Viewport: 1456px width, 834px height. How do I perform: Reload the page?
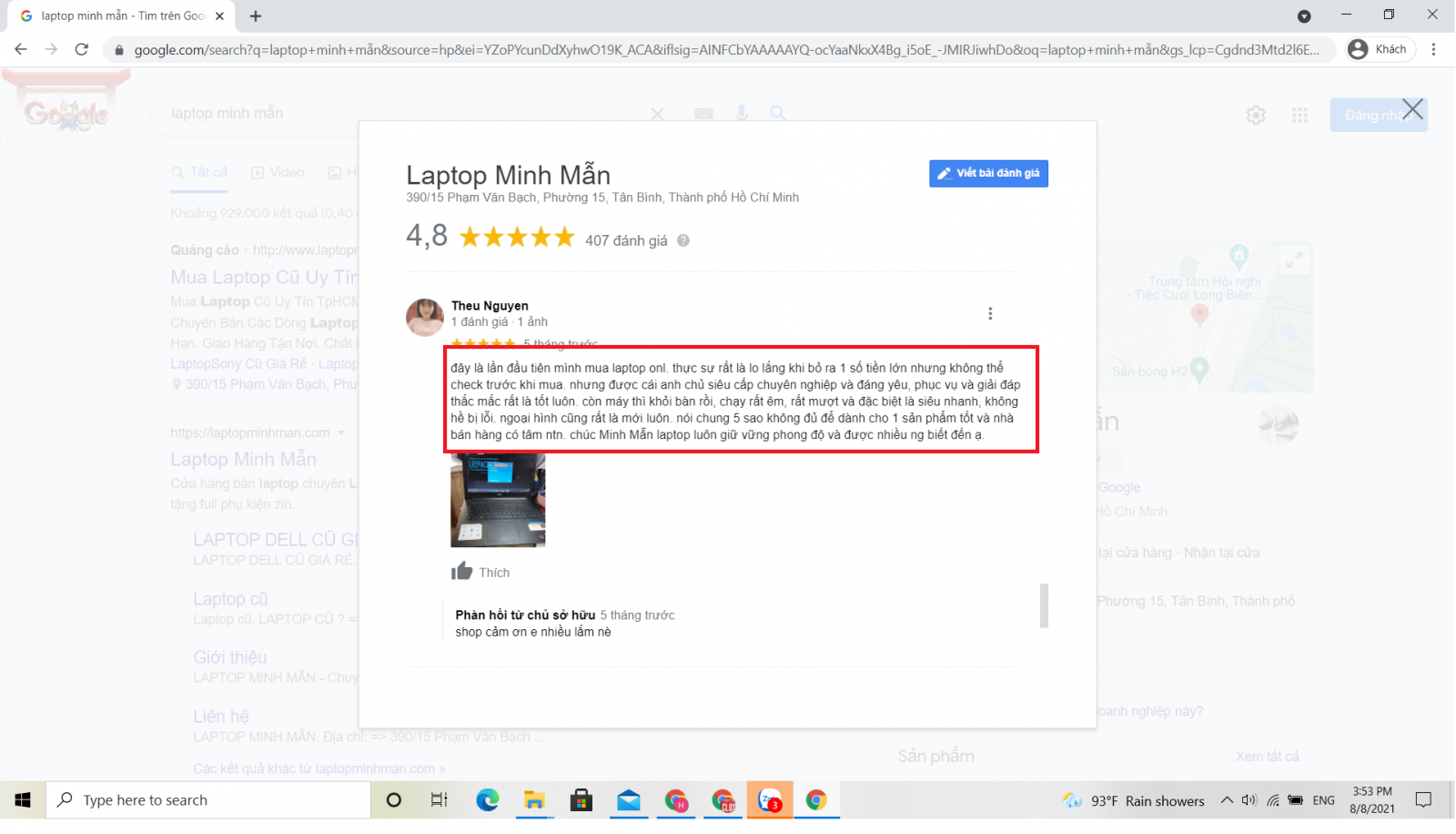pyautogui.click(x=81, y=49)
